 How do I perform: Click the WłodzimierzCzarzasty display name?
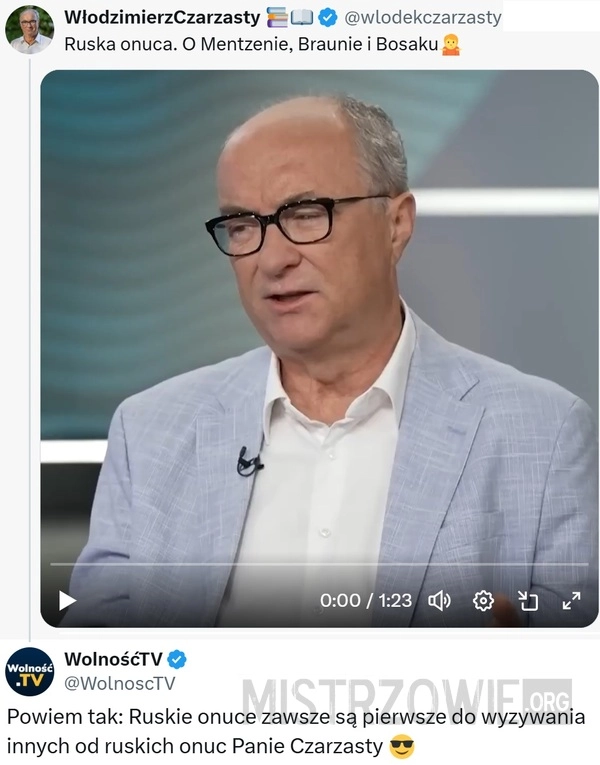pyautogui.click(x=162, y=18)
